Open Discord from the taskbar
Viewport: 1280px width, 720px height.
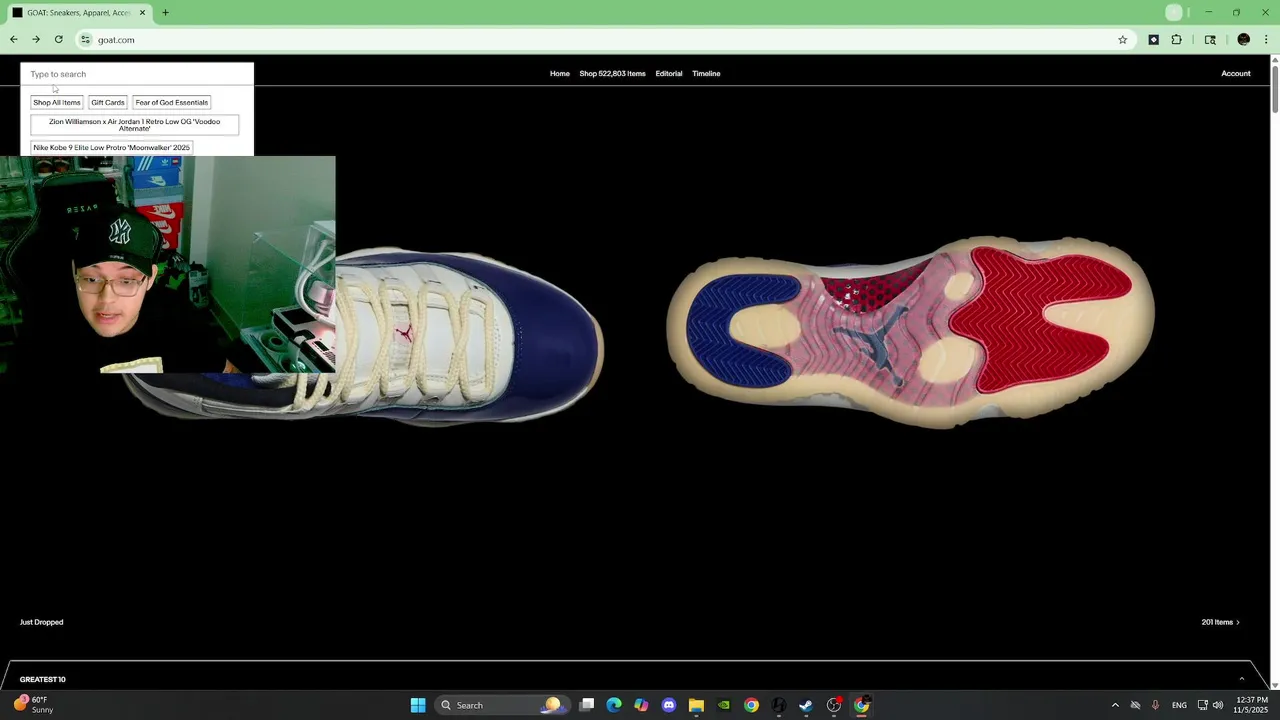tap(669, 705)
